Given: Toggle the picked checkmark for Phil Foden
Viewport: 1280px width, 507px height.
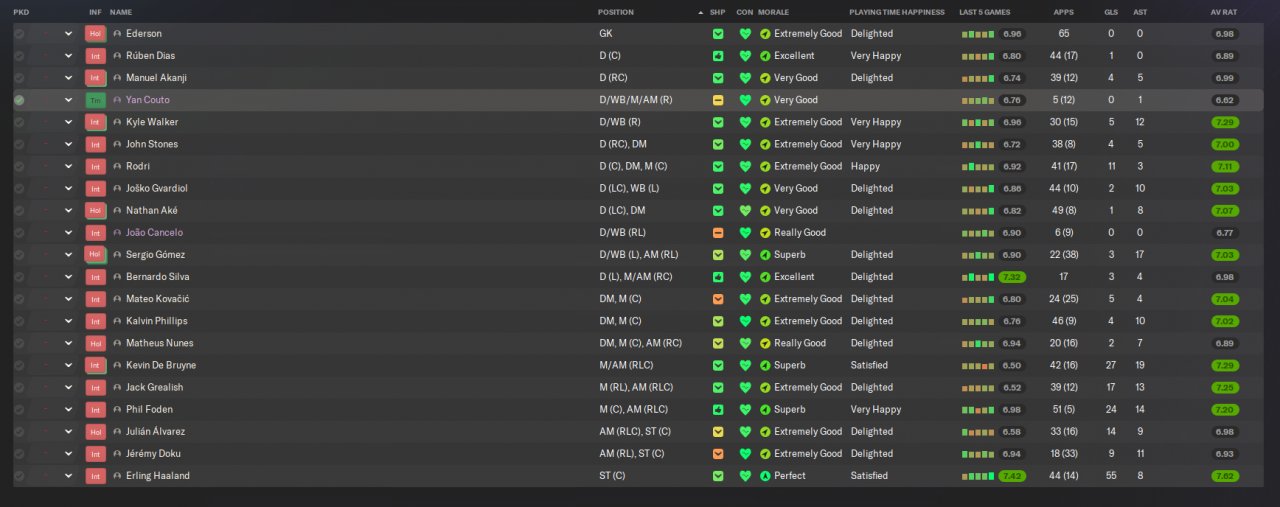Looking at the screenshot, I should coord(19,409).
